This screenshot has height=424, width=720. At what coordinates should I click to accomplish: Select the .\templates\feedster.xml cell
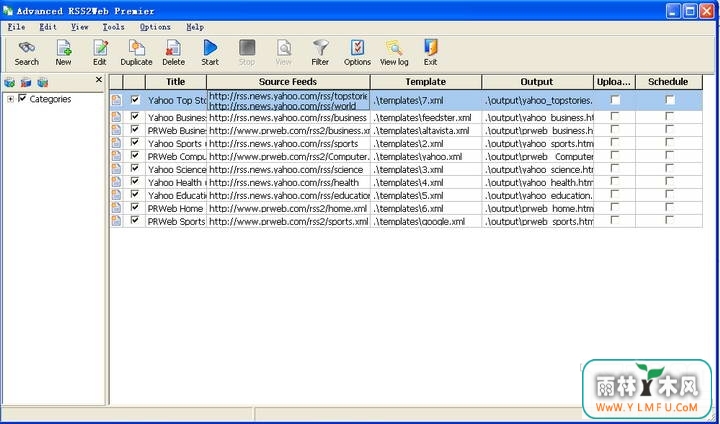426,118
